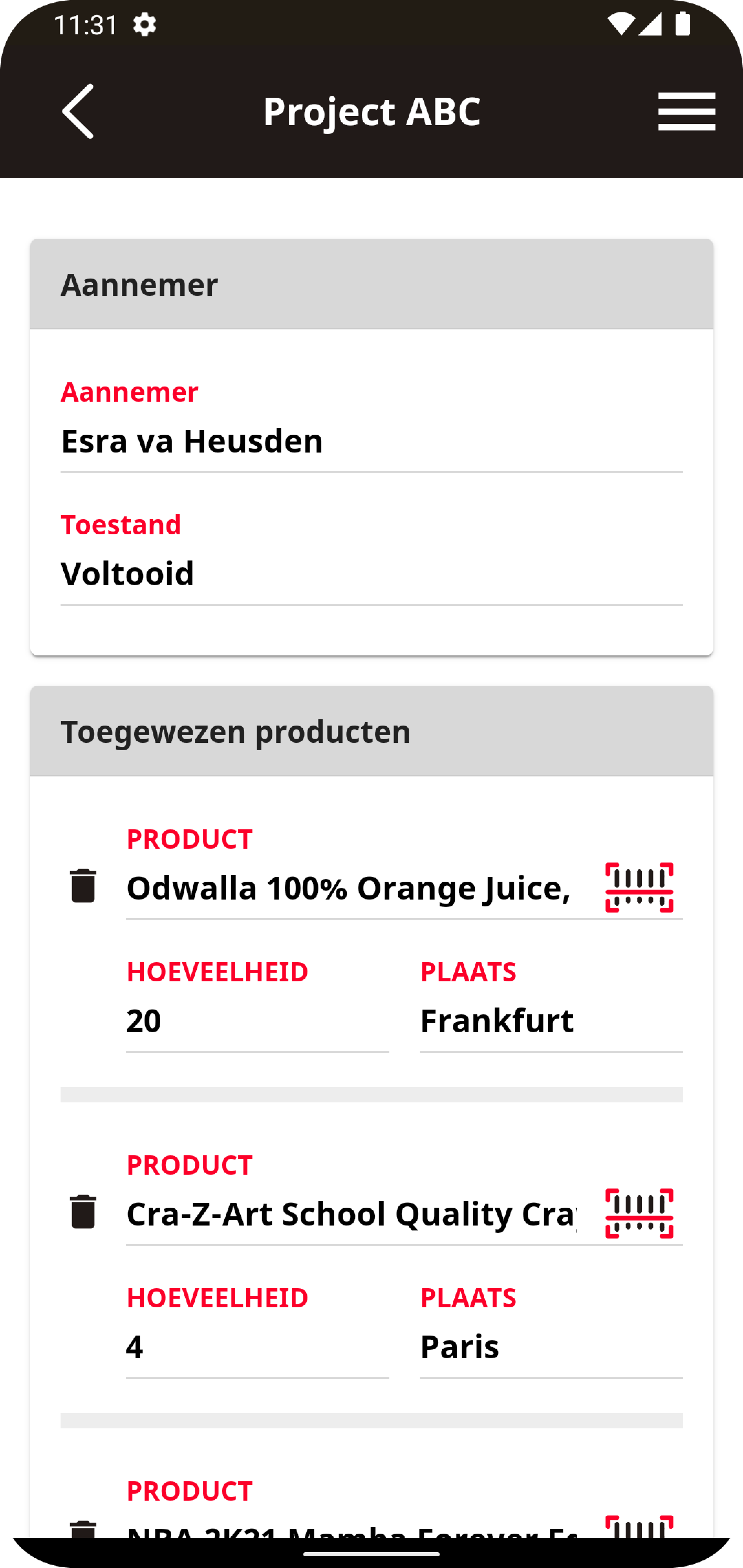Viewport: 743px width, 1568px height.
Task: Tap the Toegewezen producten section header
Action: pos(371,731)
